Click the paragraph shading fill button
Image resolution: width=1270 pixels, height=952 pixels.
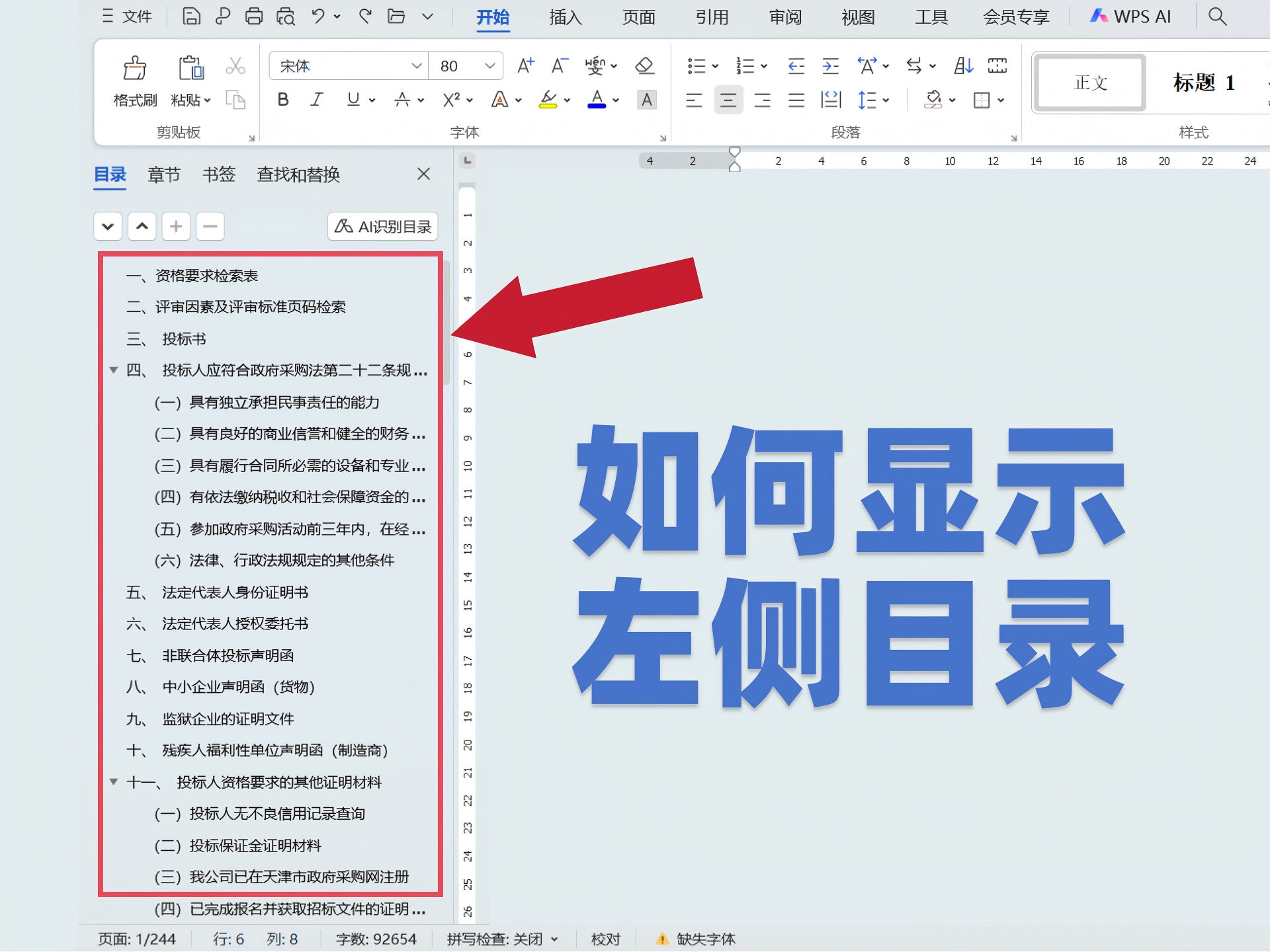tap(933, 100)
